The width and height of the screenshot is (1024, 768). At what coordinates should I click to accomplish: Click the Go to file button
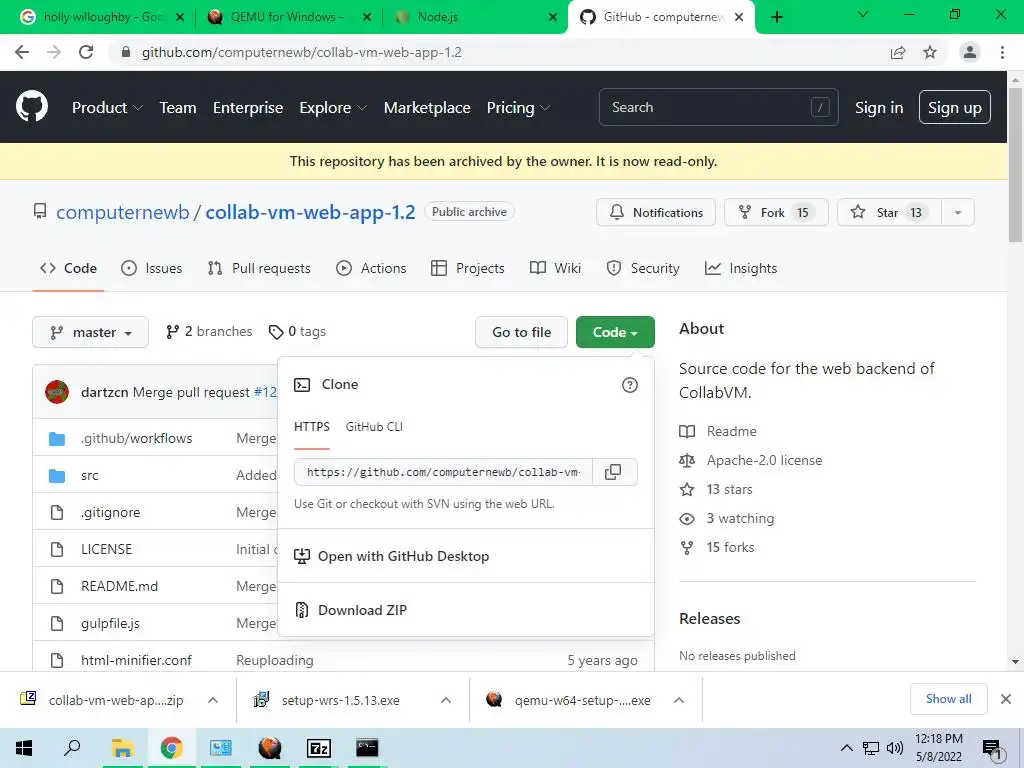pyautogui.click(x=521, y=332)
